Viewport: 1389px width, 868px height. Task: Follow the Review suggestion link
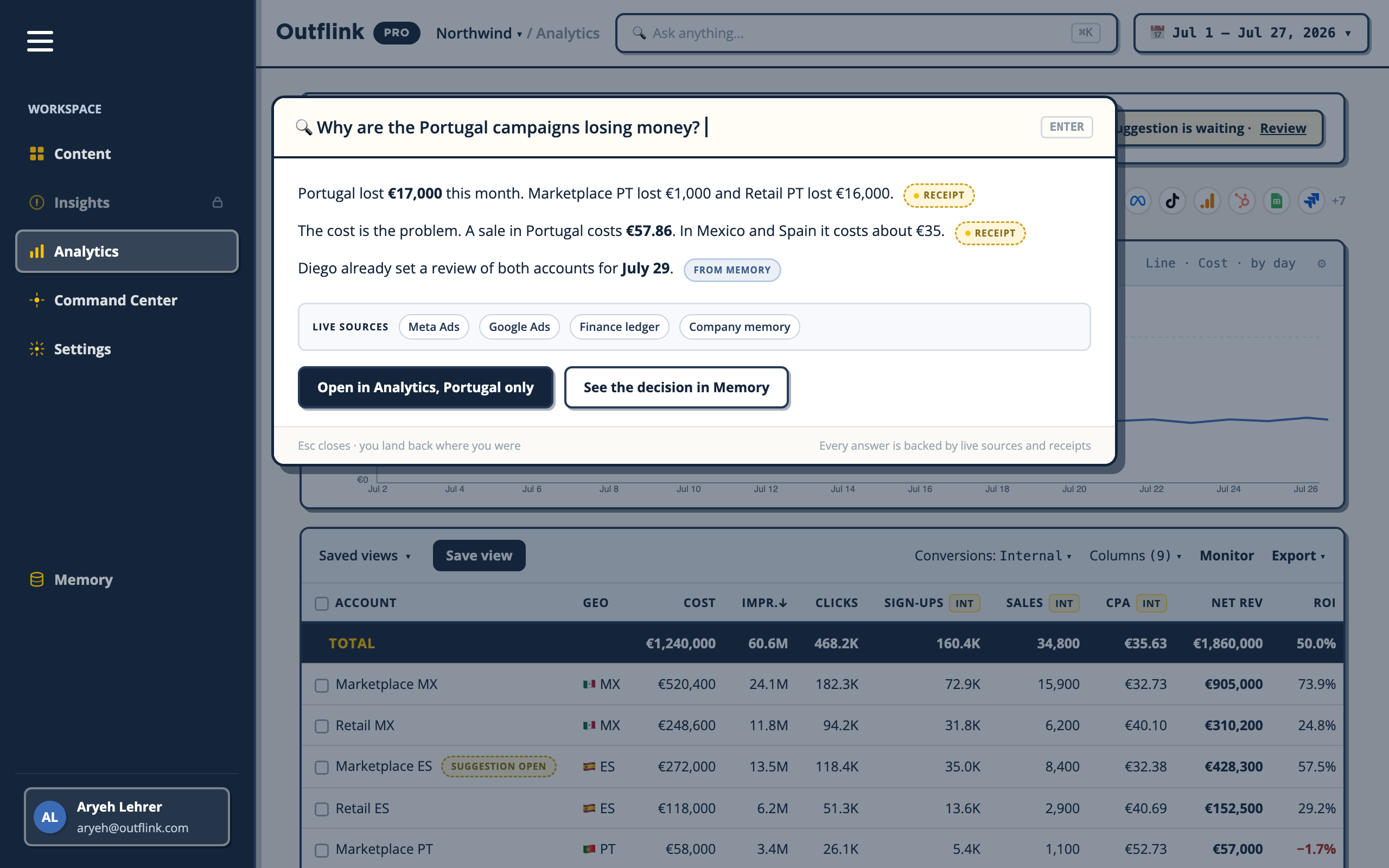[x=1283, y=128]
